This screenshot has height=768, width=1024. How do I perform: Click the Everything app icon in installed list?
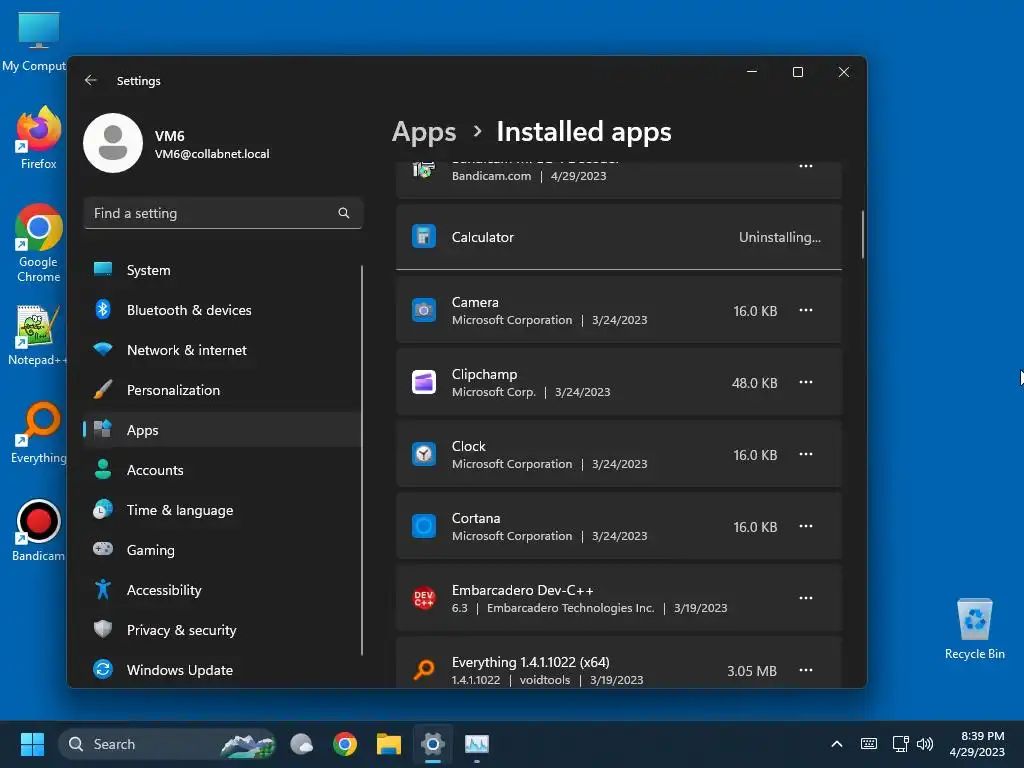(424, 670)
